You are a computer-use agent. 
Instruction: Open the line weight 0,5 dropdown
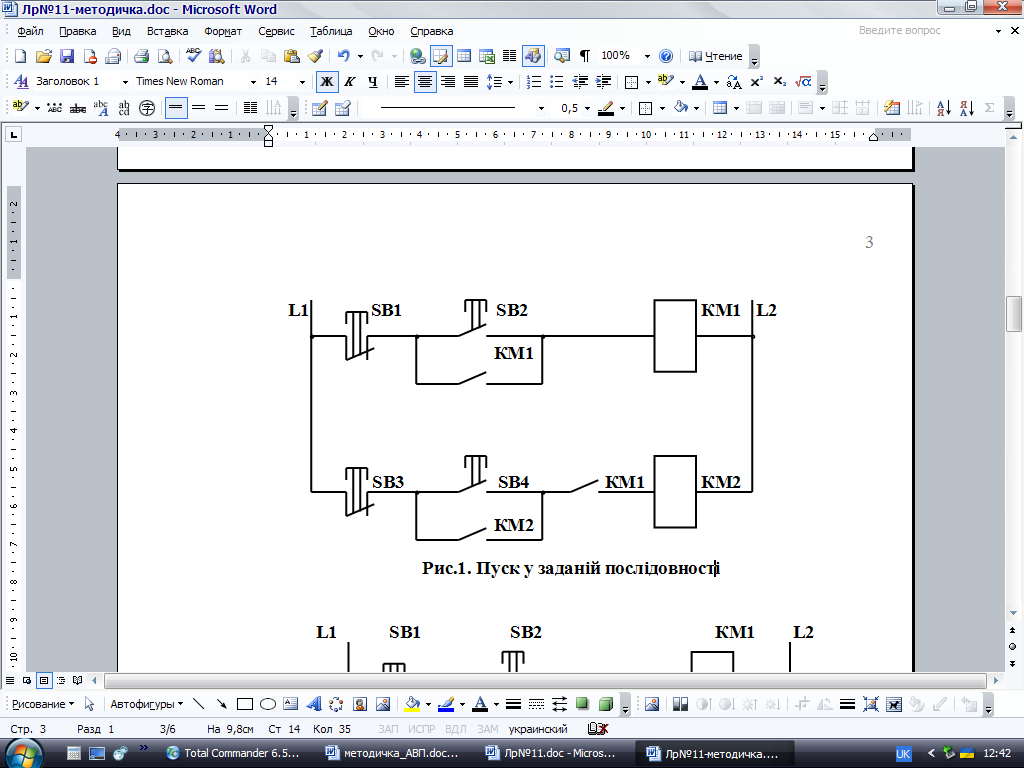[587, 108]
